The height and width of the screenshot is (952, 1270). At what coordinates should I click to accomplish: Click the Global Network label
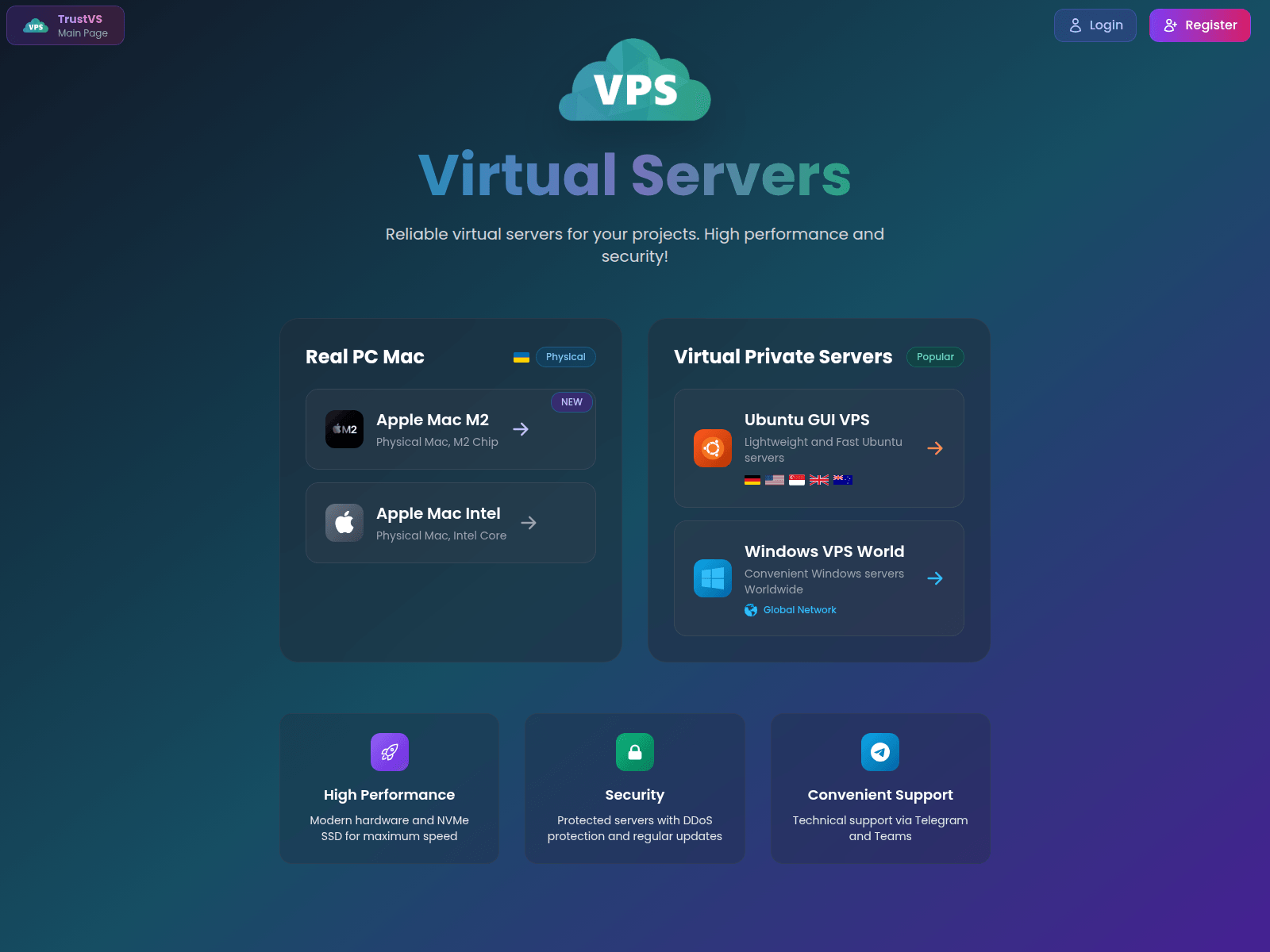(x=800, y=610)
